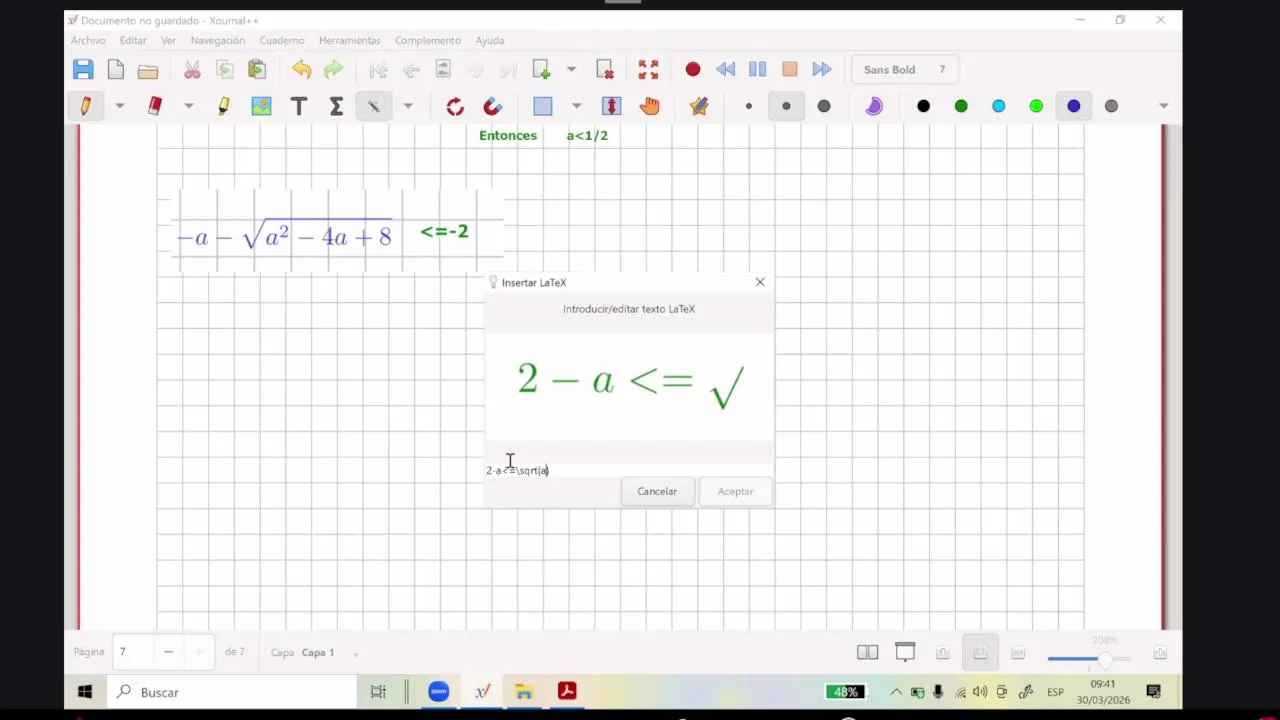Pause the audio recording playback
Viewport: 1280px width, 720px height.
pyautogui.click(x=757, y=69)
